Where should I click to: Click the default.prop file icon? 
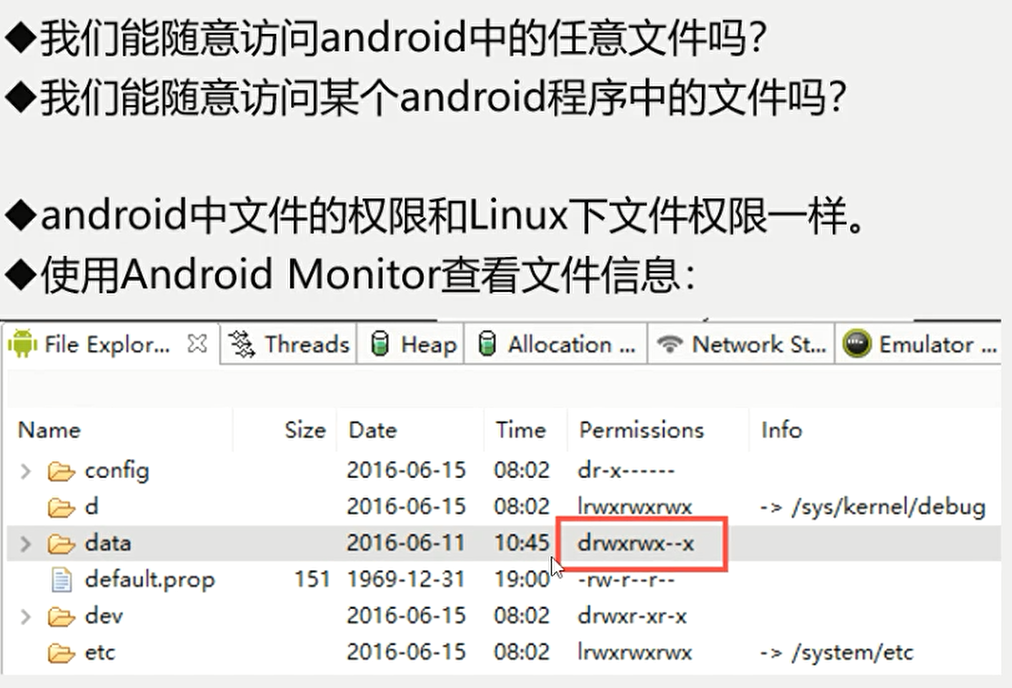coord(62,580)
